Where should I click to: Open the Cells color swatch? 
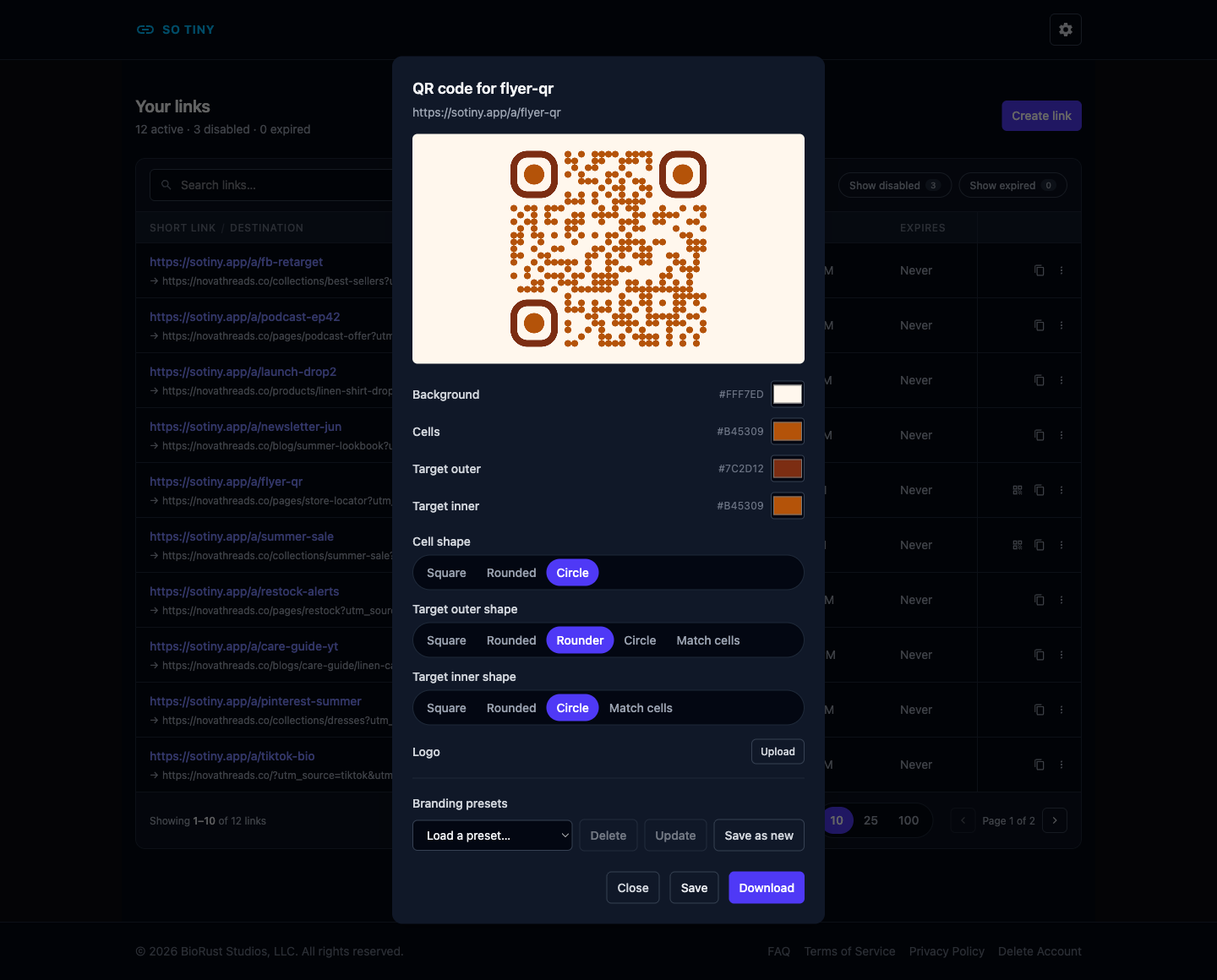[788, 432]
